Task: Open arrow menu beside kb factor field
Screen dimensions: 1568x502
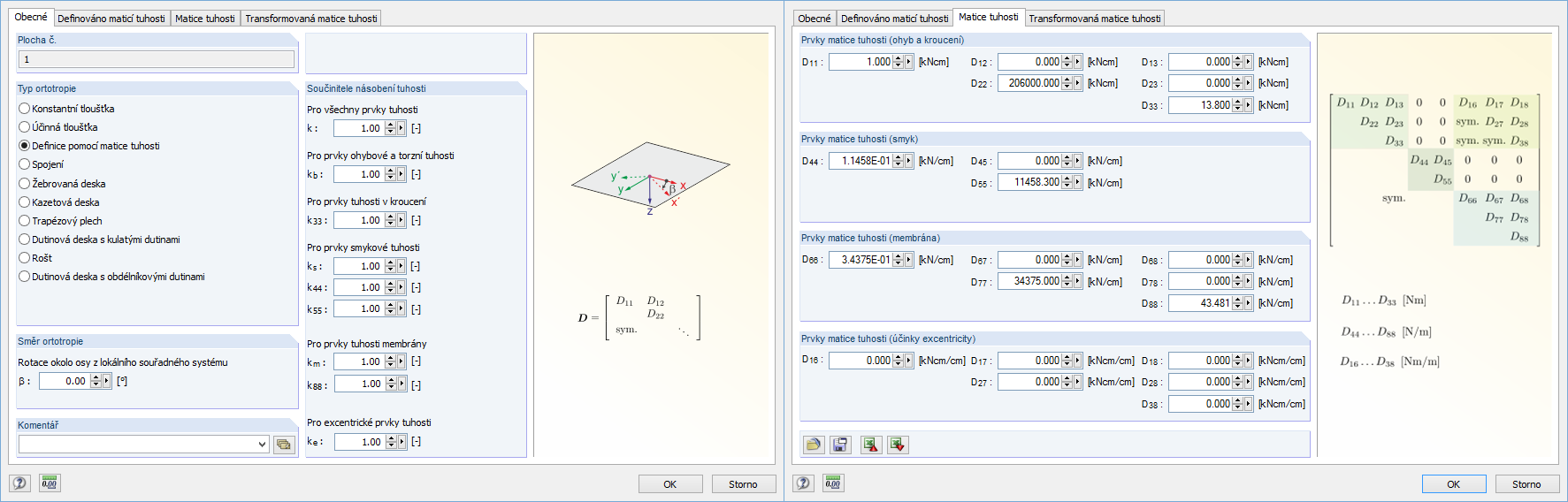Action: tap(402, 174)
